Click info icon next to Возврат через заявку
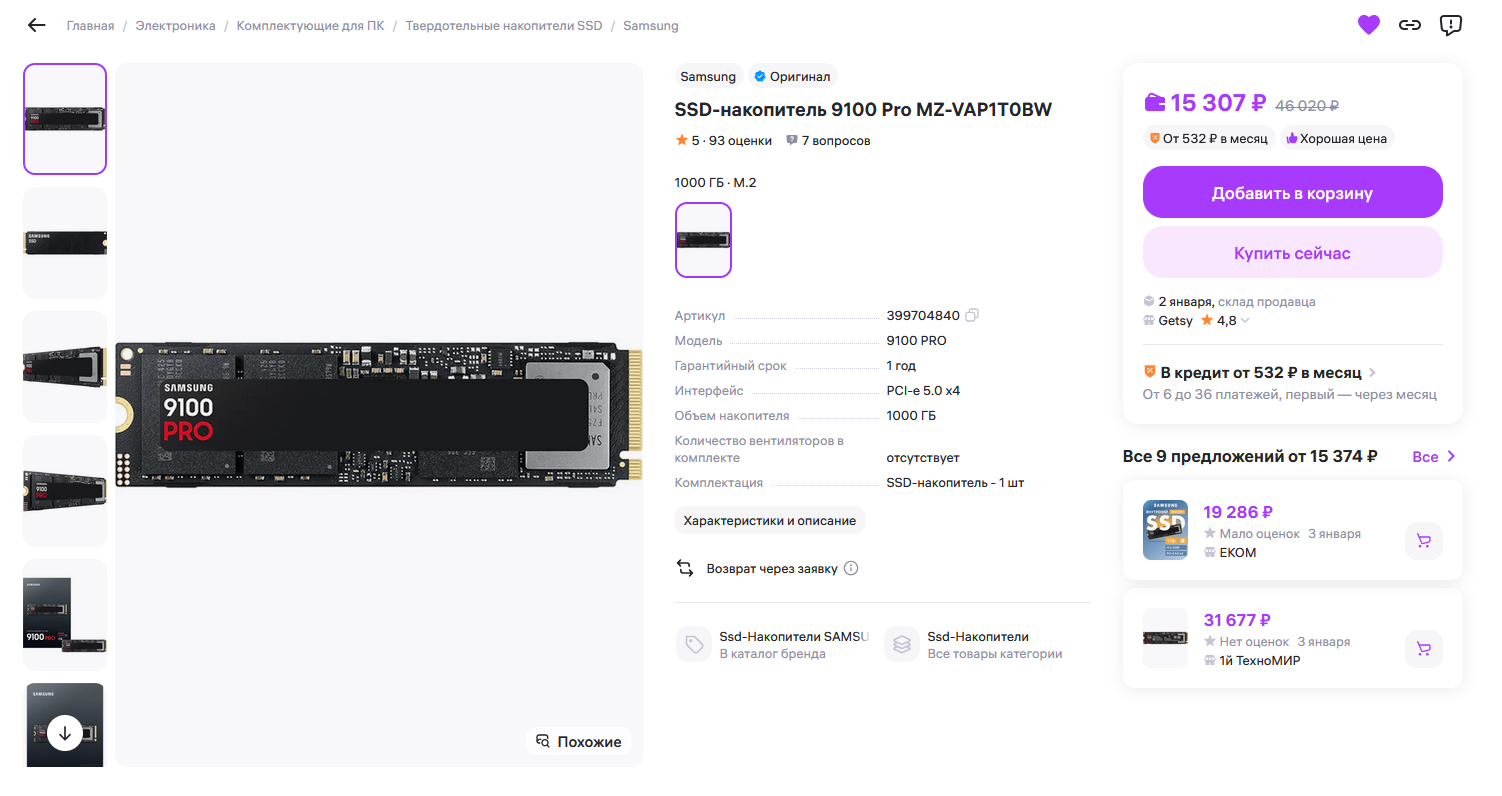This screenshot has height=796, width=1502. pos(851,568)
